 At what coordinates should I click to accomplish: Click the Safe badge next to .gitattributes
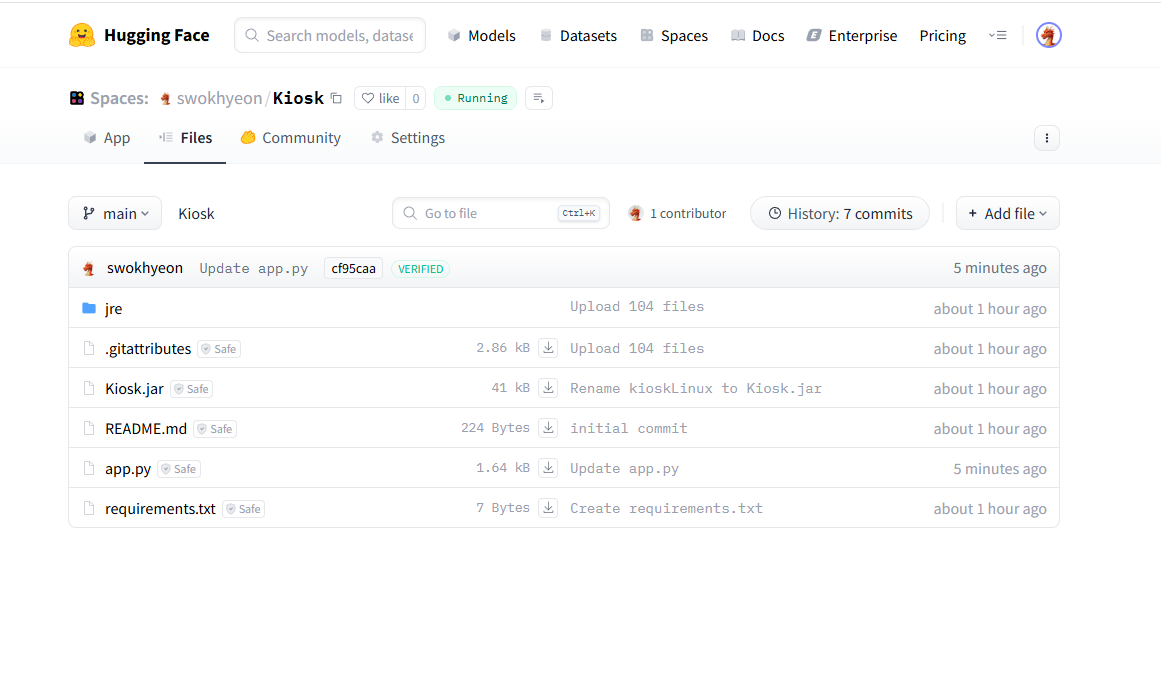219,349
